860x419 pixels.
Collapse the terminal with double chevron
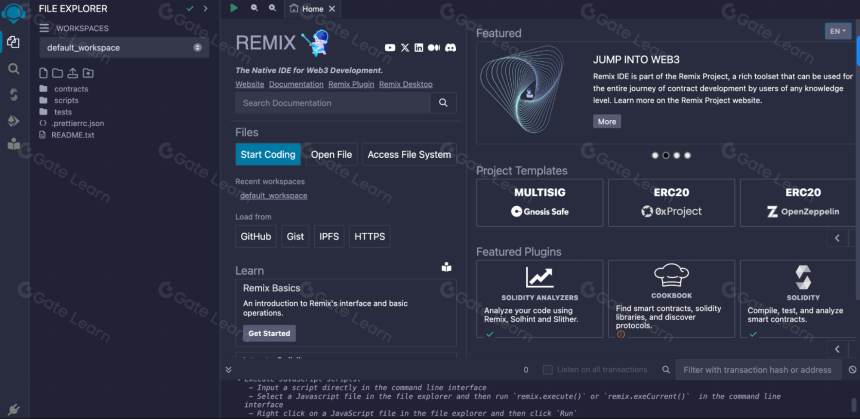(229, 370)
